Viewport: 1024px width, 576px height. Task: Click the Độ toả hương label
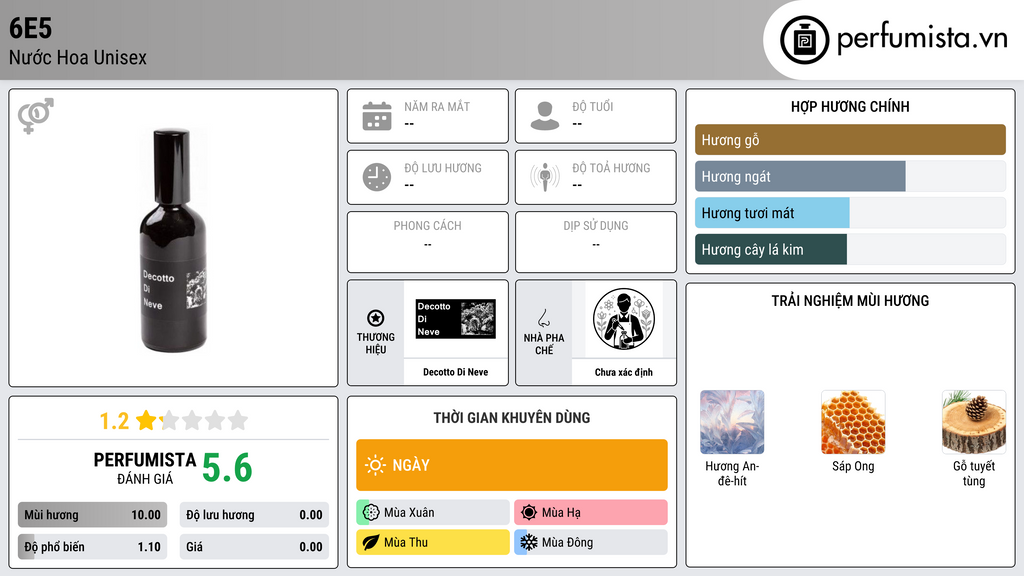click(x=611, y=168)
